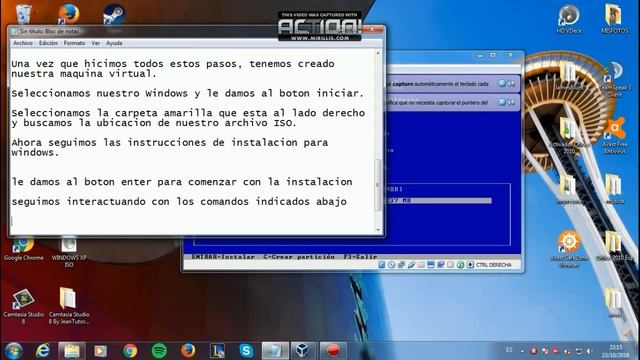
Task: Click the text 'archivo ISO' in Notepad
Action: pos(259,123)
